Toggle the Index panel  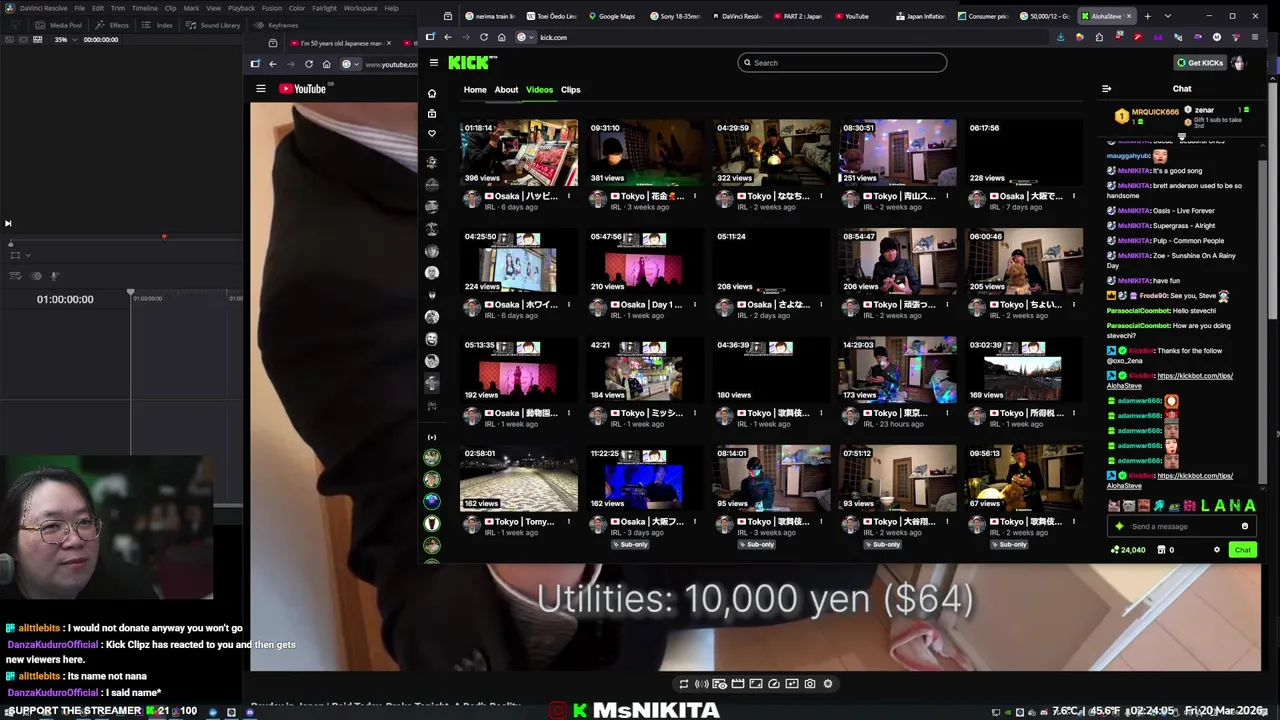(x=158, y=25)
